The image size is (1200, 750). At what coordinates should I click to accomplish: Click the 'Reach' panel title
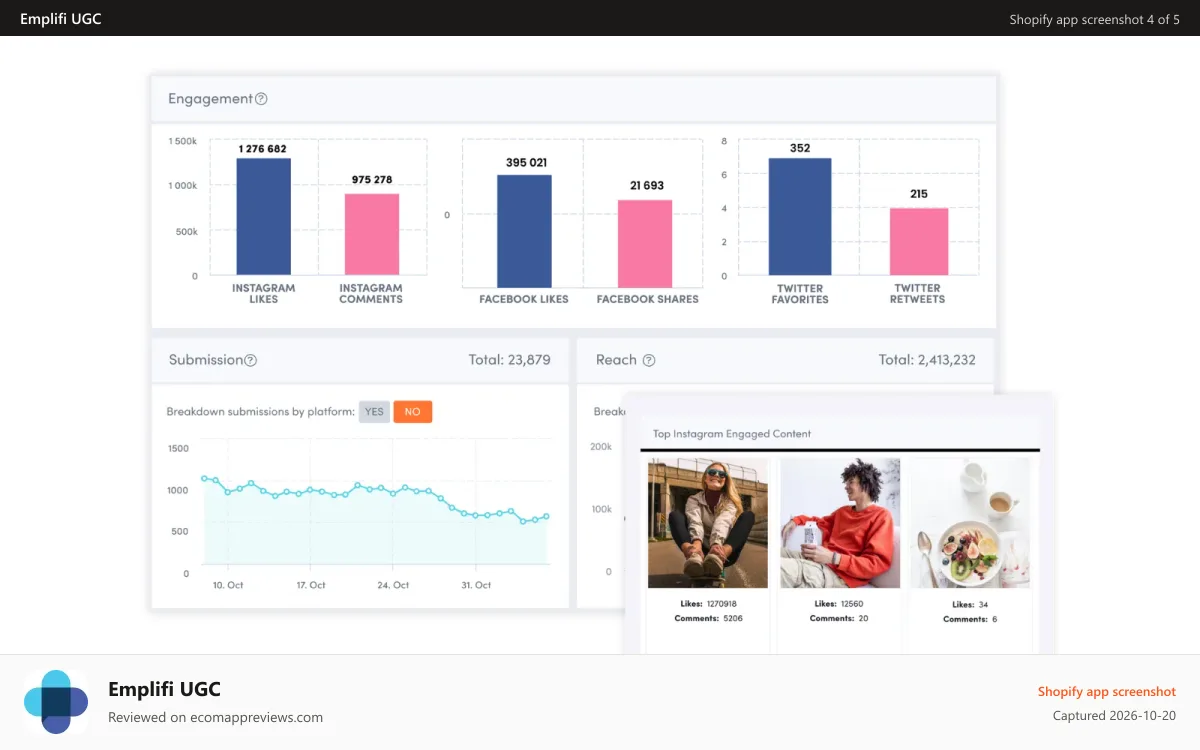pyautogui.click(x=616, y=360)
